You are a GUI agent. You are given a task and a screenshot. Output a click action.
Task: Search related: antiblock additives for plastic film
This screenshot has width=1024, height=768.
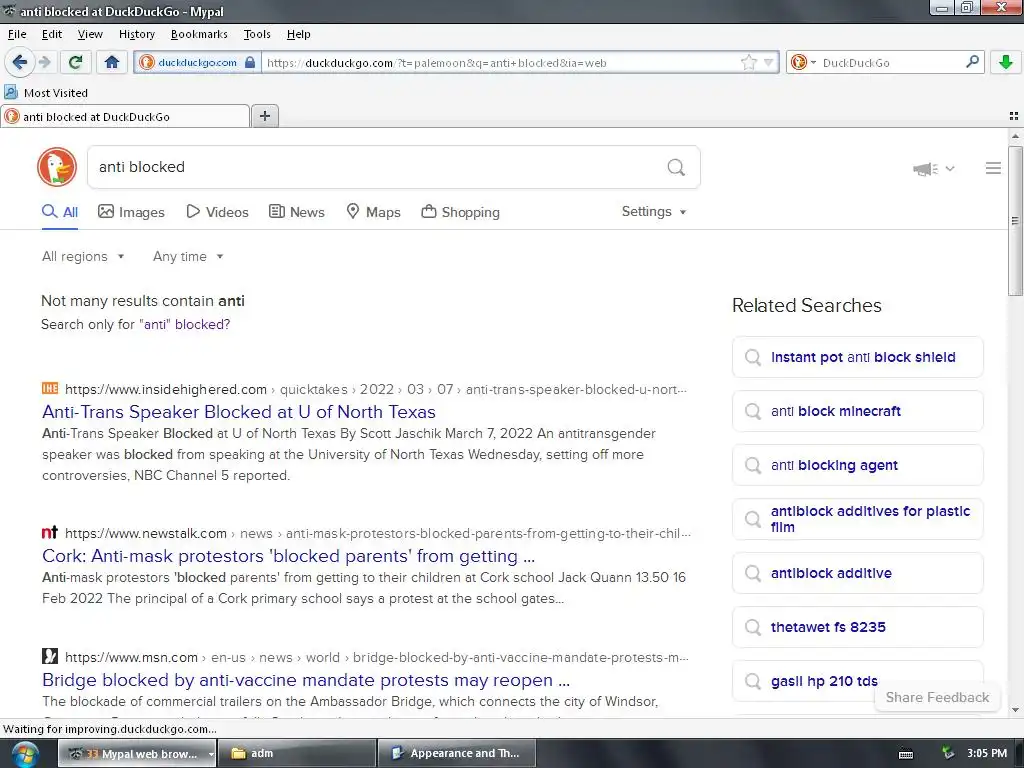click(857, 519)
